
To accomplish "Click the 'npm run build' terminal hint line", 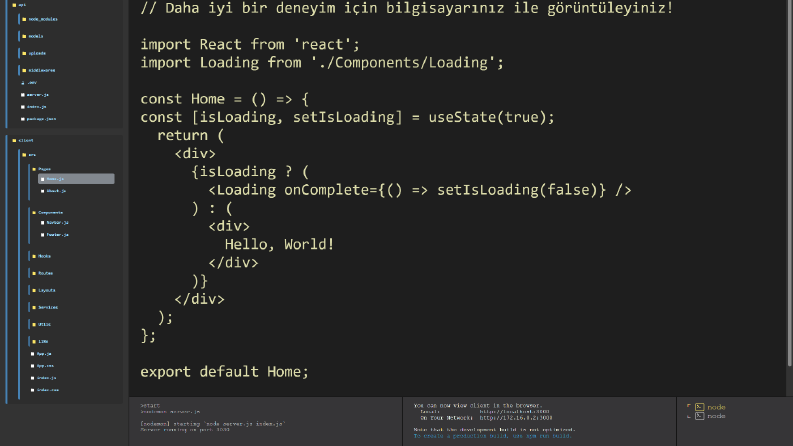I will (x=493, y=436).
